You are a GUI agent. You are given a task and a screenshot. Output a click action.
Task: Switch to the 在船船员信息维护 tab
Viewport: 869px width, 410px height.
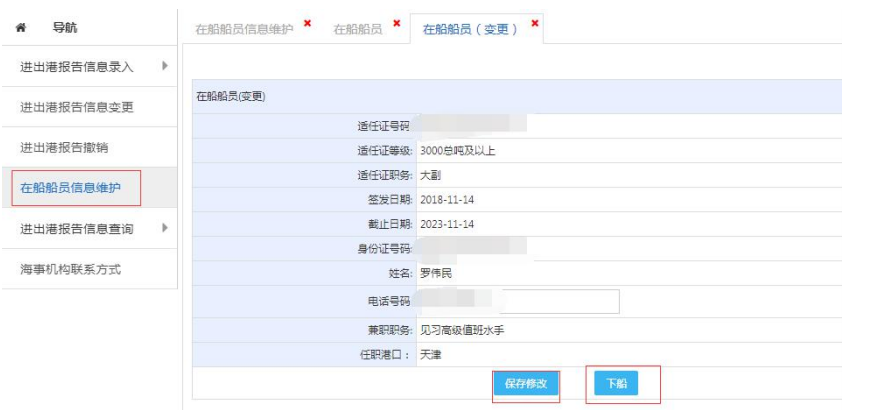[x=244, y=29]
